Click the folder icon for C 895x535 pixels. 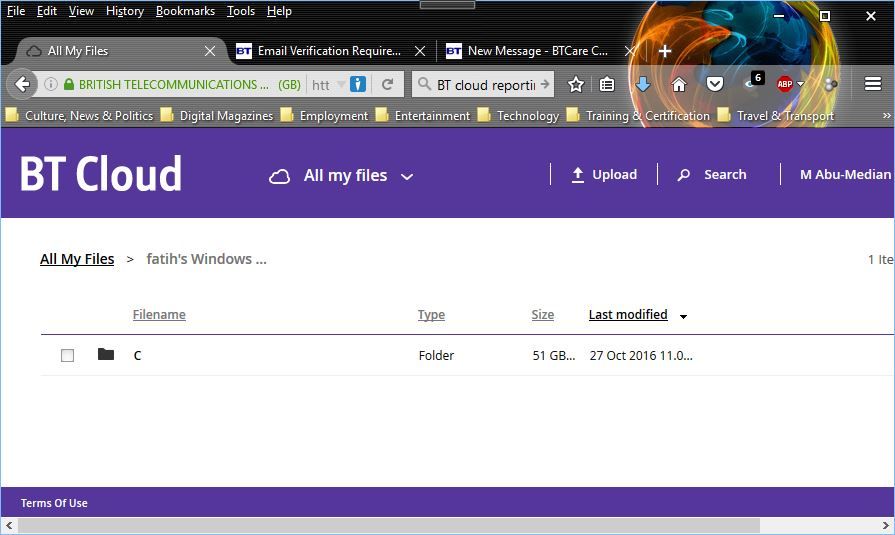point(106,355)
